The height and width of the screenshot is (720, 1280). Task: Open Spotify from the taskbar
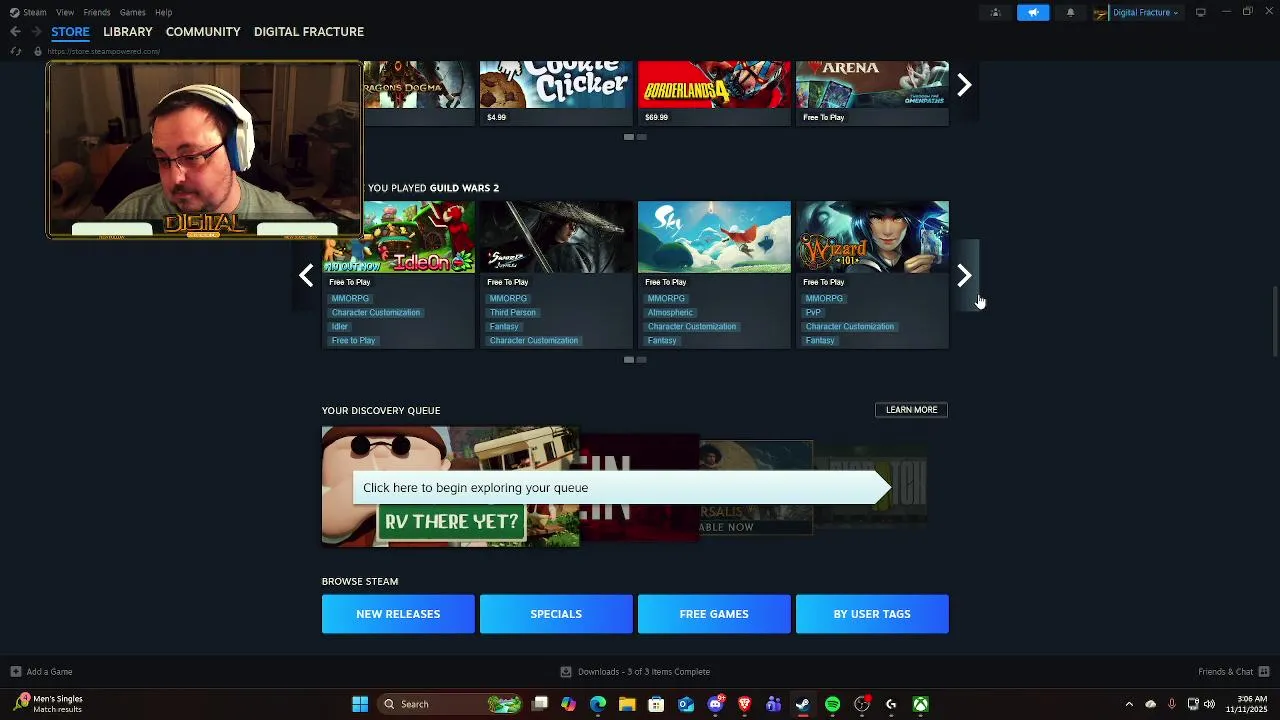tap(832, 704)
